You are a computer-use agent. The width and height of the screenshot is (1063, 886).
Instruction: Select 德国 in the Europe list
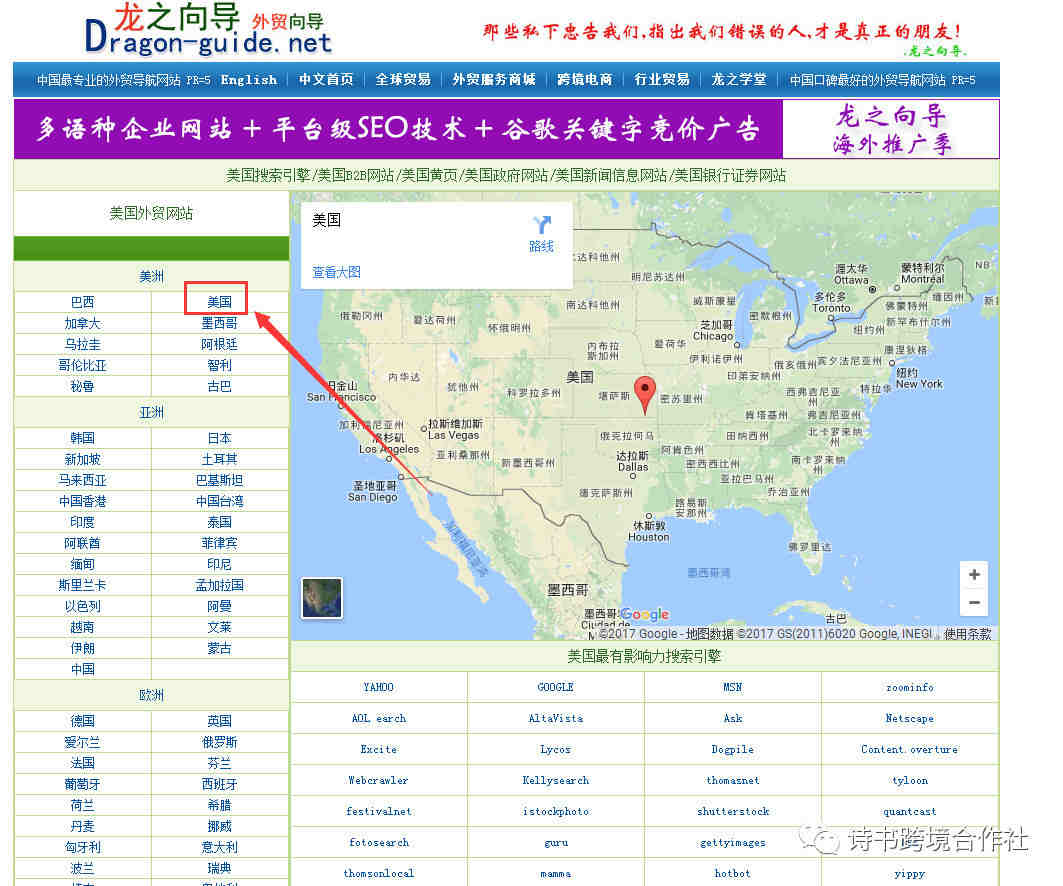coord(82,721)
